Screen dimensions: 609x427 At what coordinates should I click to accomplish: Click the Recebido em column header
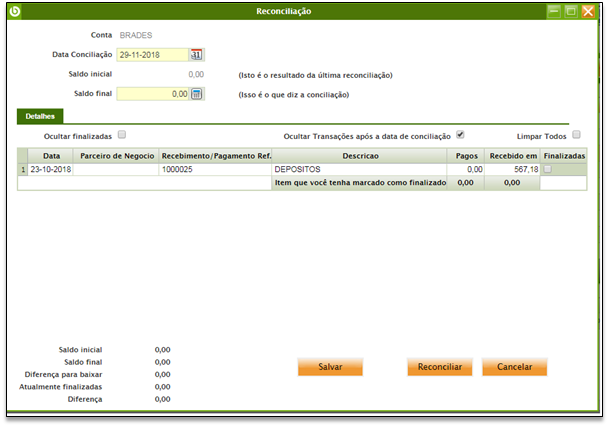pos(512,156)
